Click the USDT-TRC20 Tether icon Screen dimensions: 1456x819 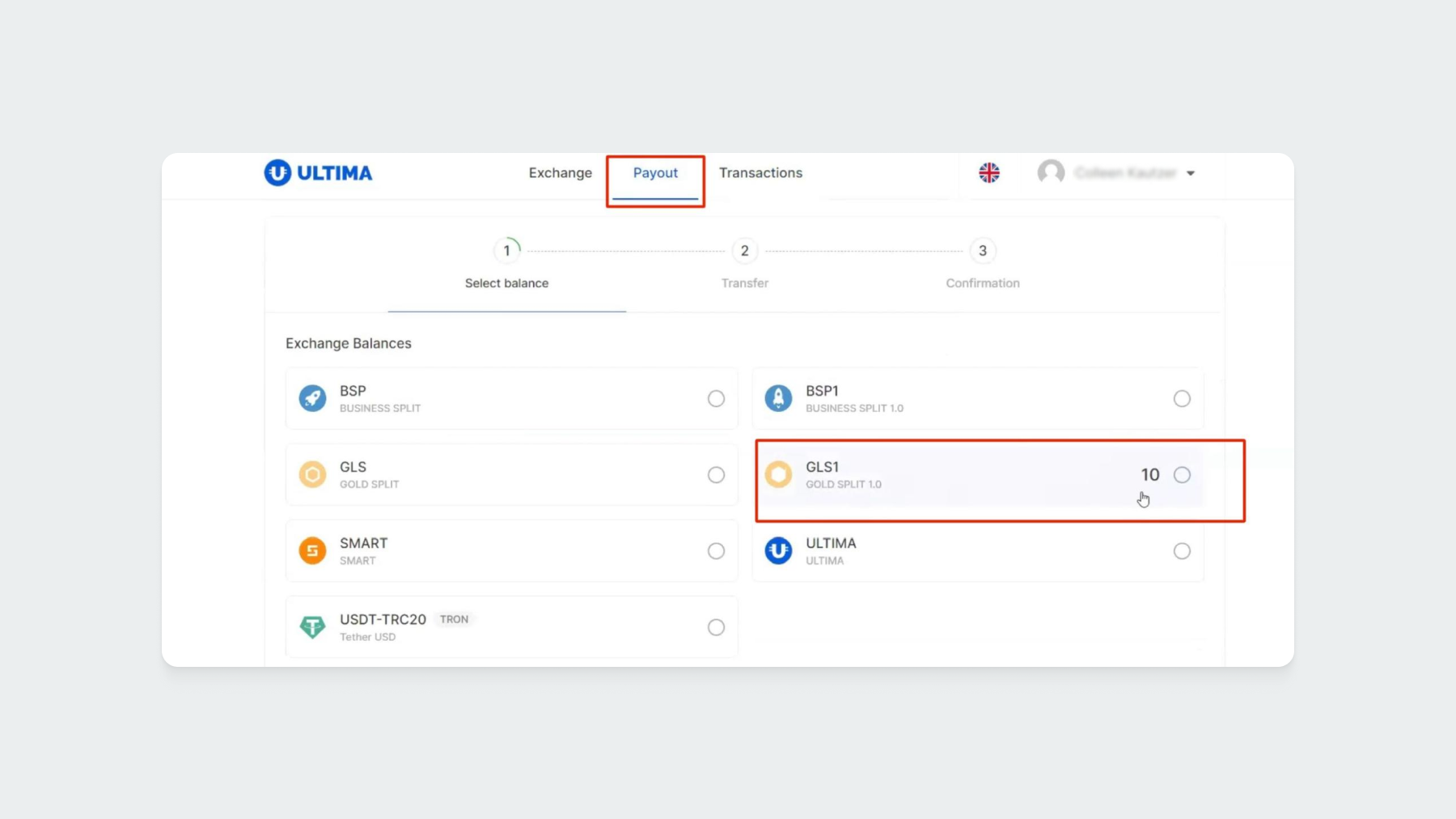pyautogui.click(x=312, y=626)
